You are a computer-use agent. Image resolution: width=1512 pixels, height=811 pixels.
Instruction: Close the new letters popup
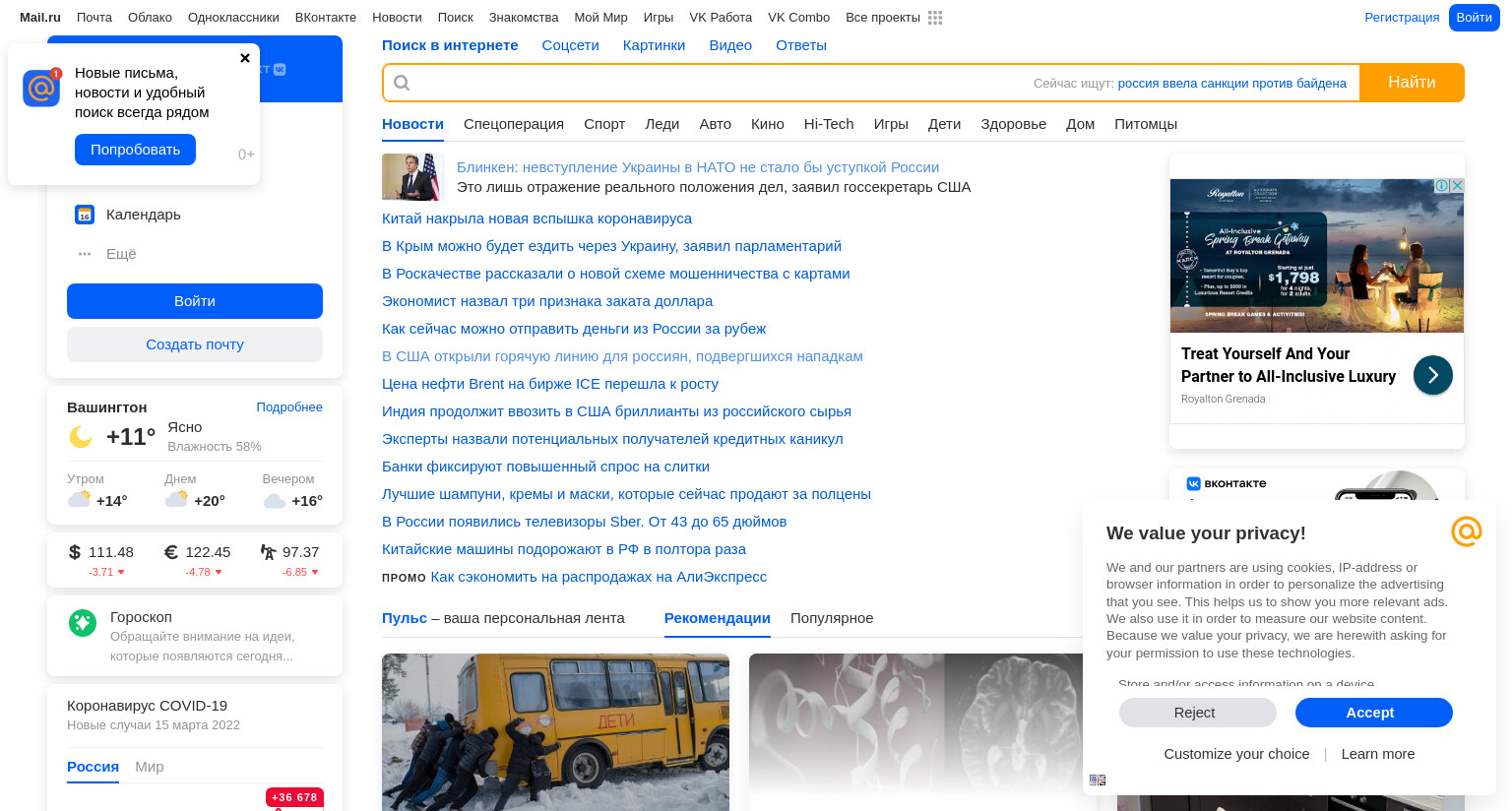(x=245, y=58)
